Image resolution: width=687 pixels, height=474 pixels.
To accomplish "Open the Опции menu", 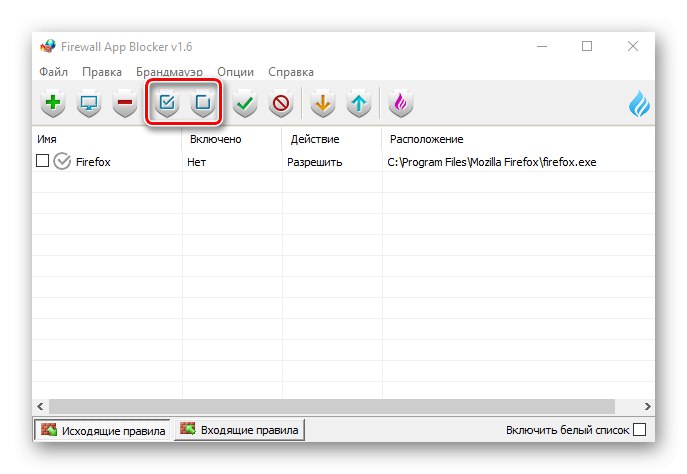I will [x=236, y=72].
